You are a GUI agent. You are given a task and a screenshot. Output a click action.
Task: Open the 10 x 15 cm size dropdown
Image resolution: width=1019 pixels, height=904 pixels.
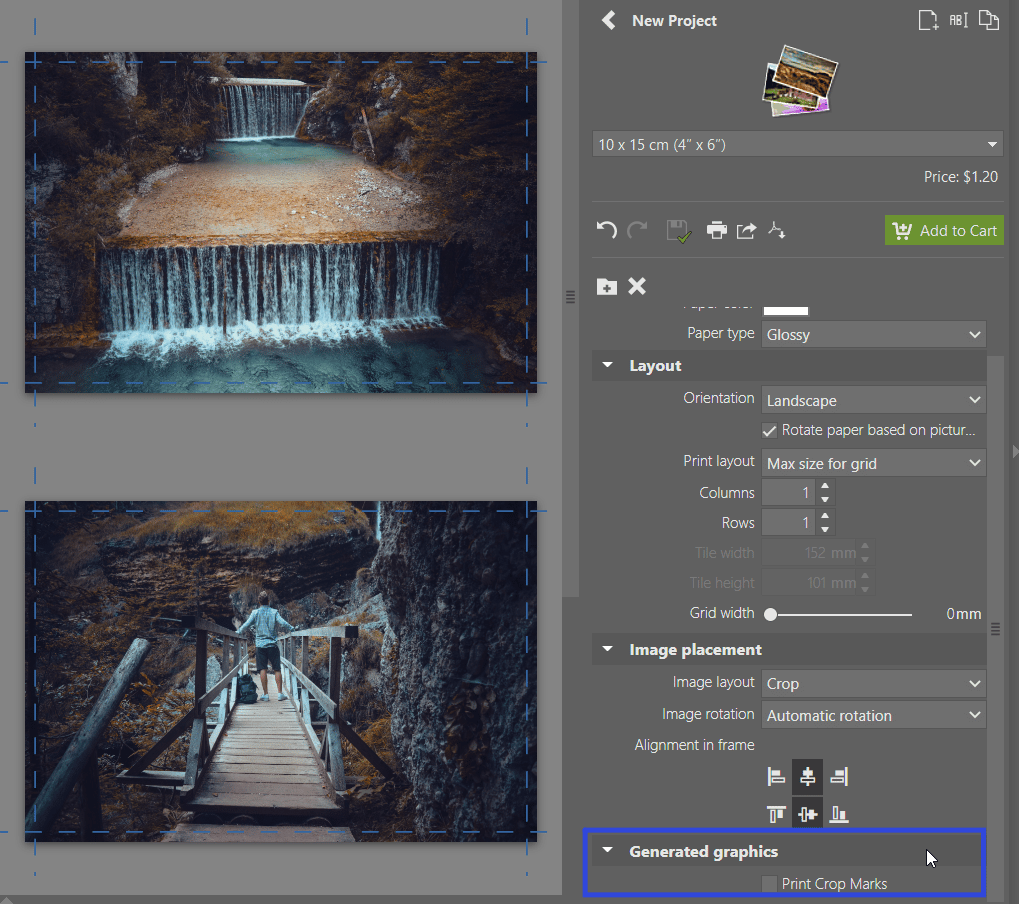(797, 144)
